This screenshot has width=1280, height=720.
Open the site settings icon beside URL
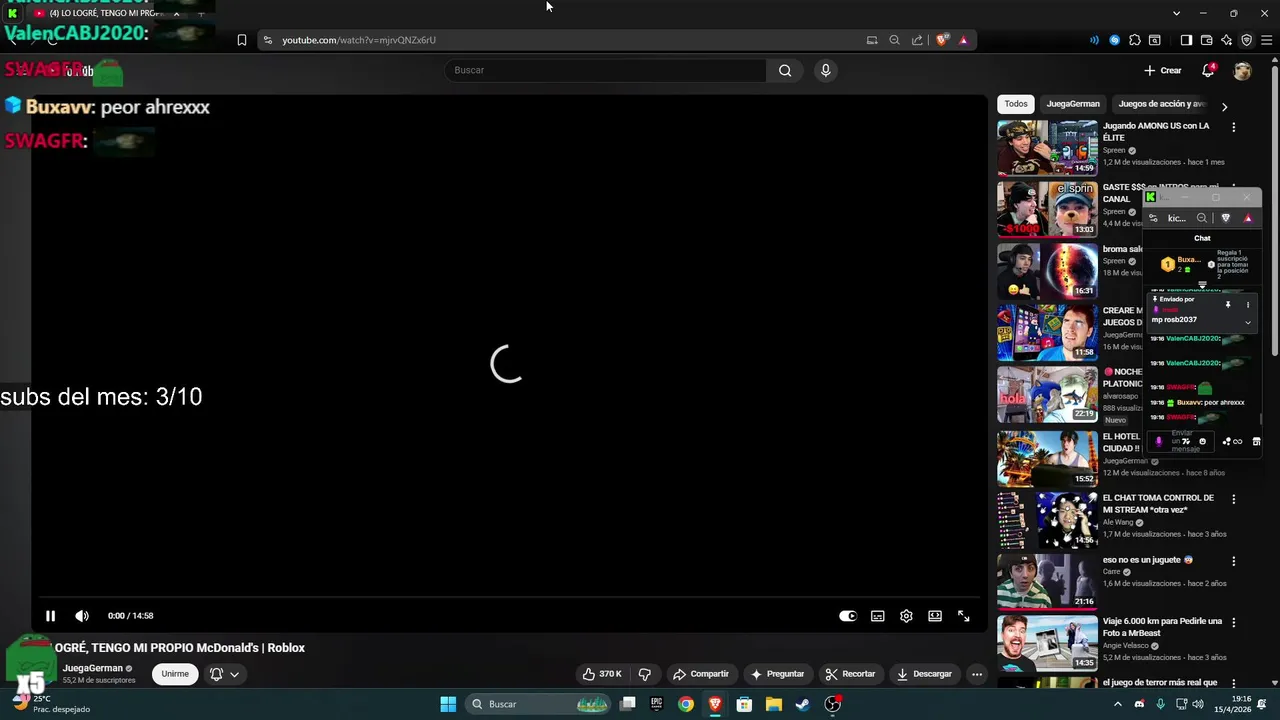pos(267,40)
